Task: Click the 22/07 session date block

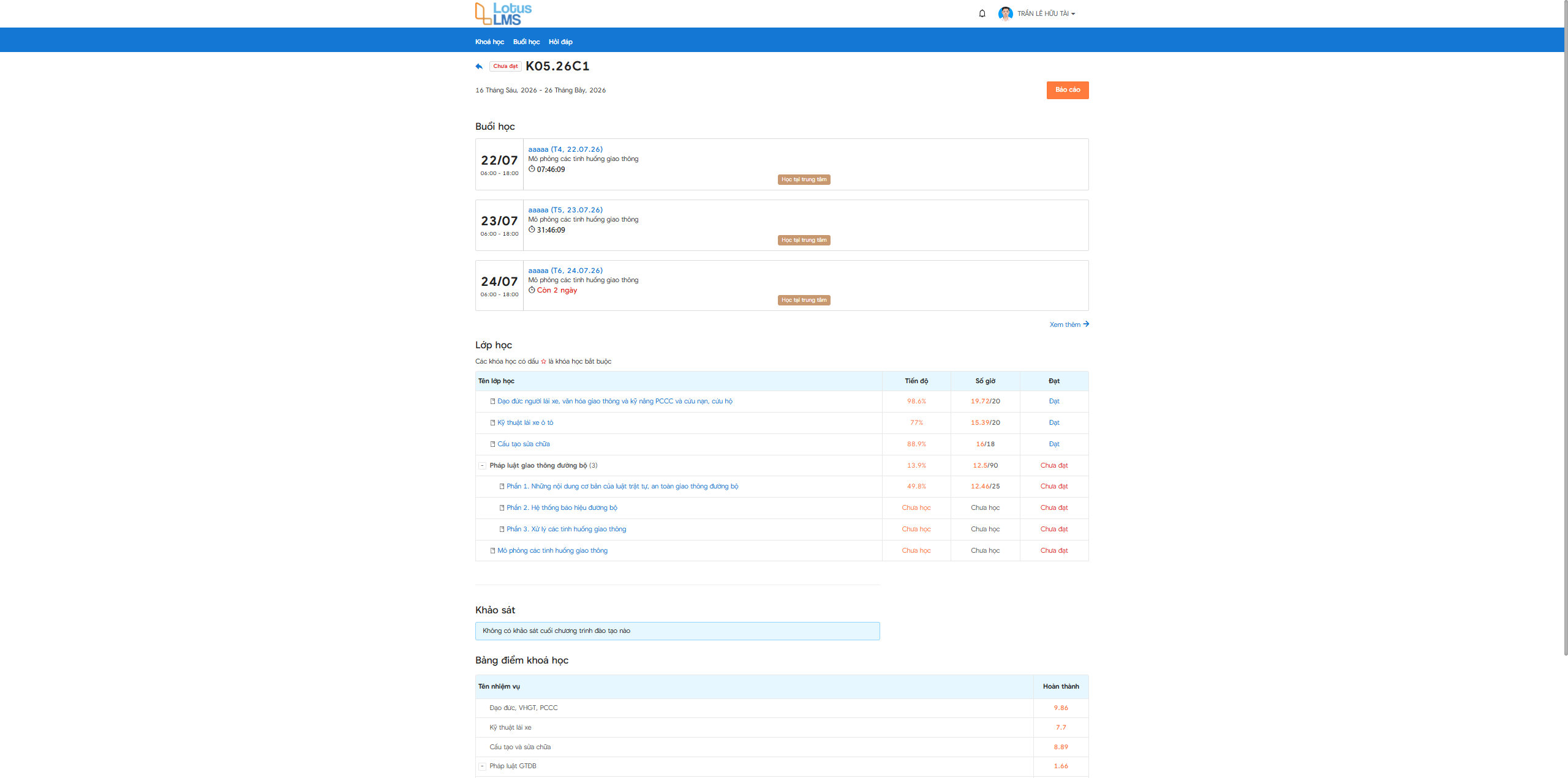Action: point(499,164)
